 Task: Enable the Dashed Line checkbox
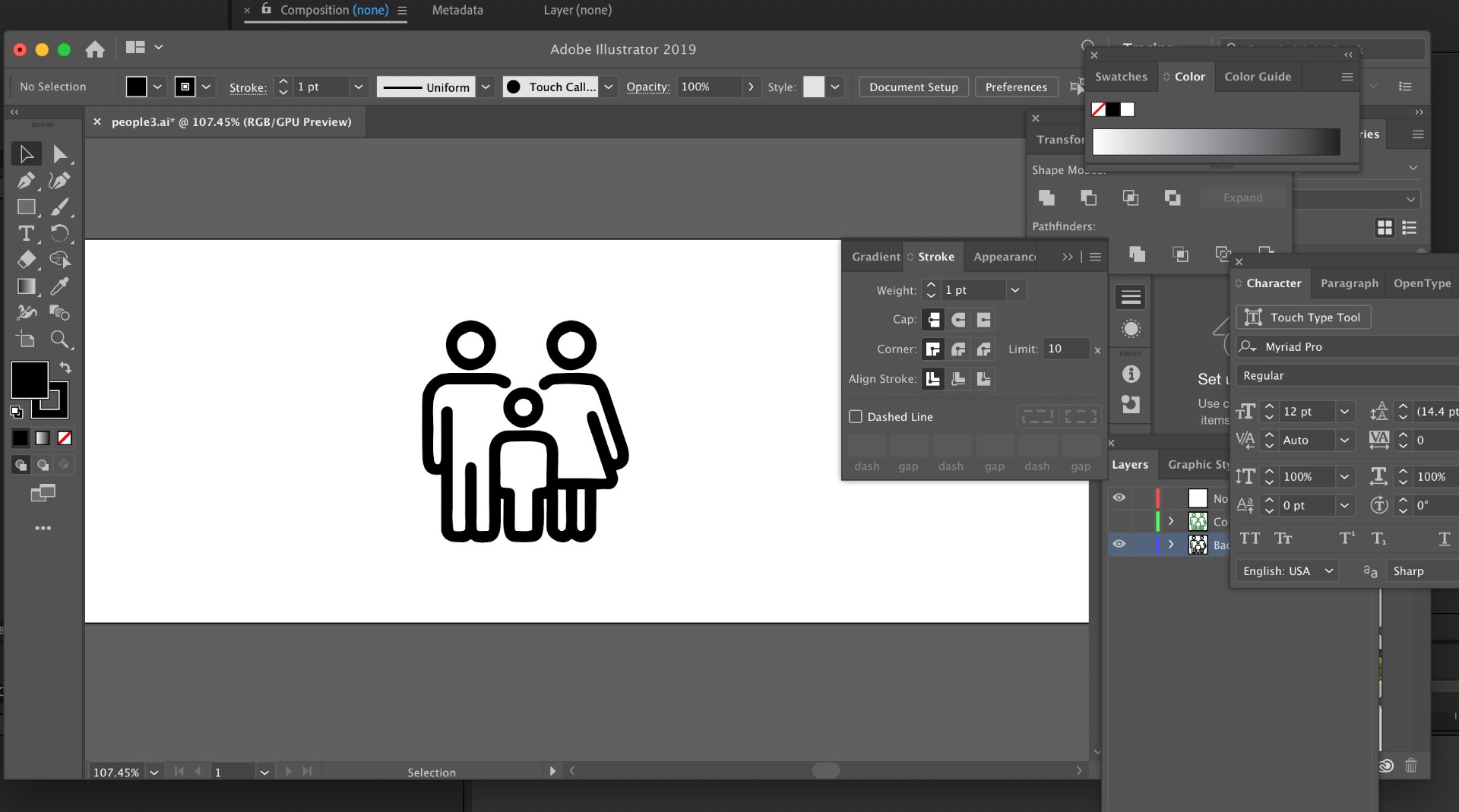[x=856, y=417]
